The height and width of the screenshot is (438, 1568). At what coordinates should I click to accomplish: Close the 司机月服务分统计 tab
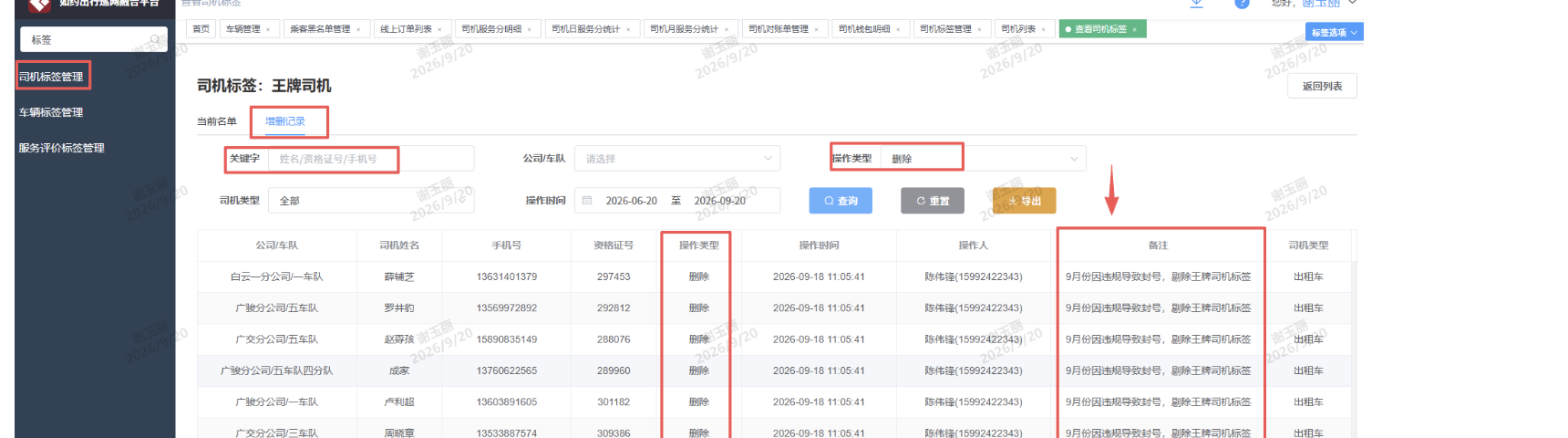pos(727,29)
